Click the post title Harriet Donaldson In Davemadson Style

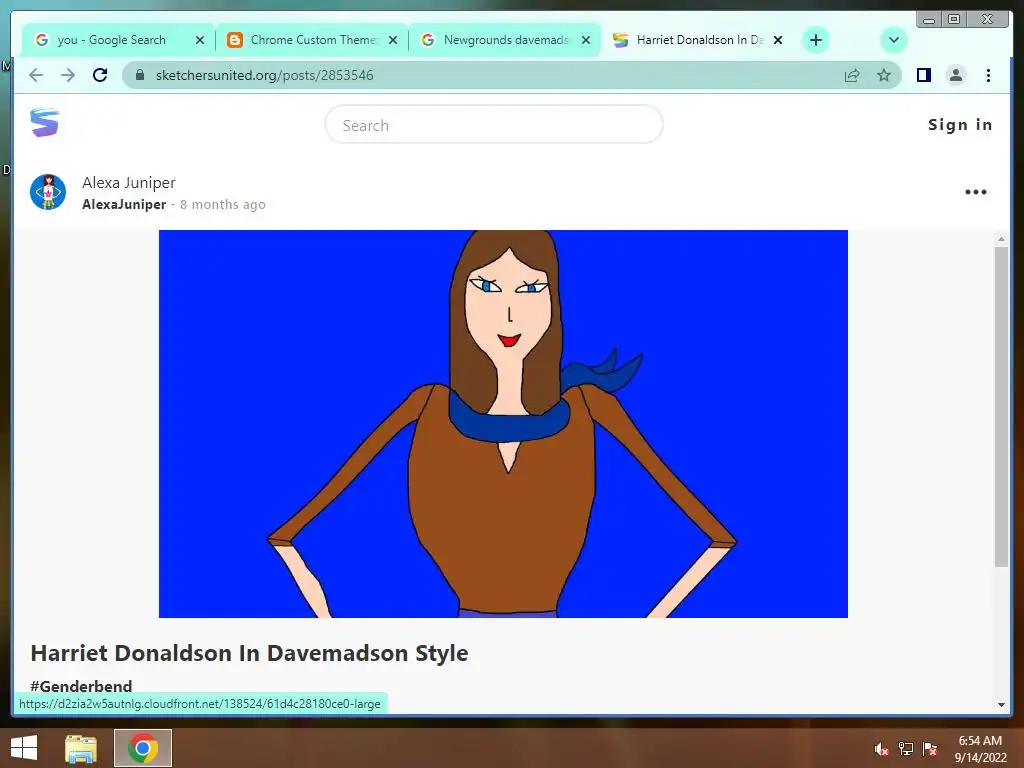[x=249, y=653]
